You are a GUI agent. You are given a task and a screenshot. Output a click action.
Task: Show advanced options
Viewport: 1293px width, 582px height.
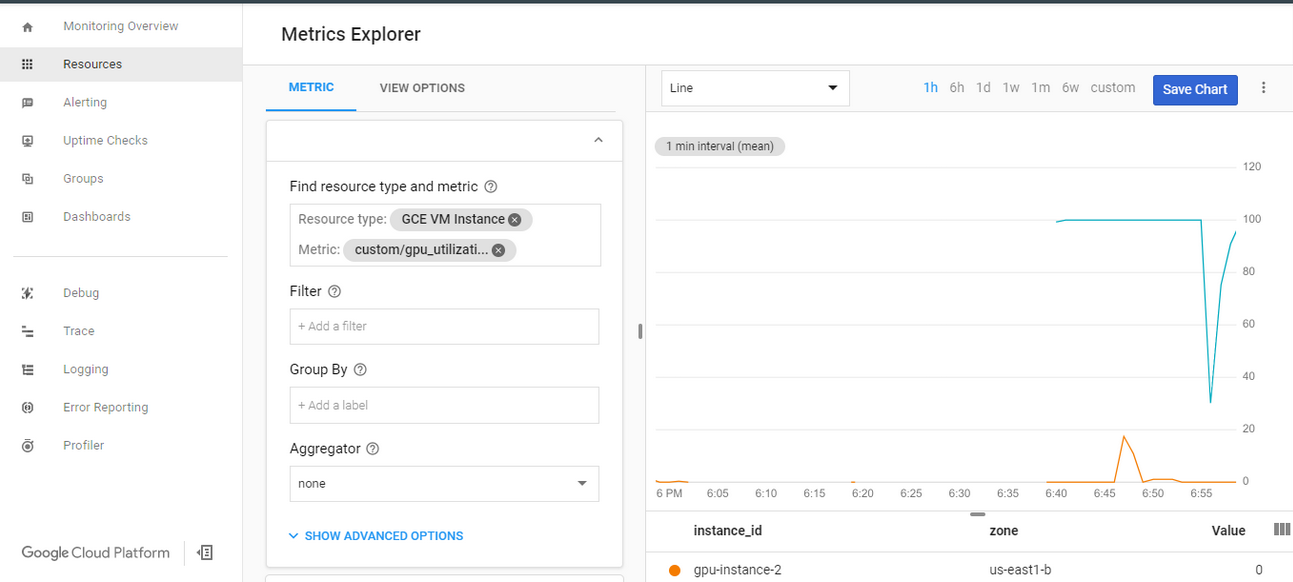[x=375, y=535]
